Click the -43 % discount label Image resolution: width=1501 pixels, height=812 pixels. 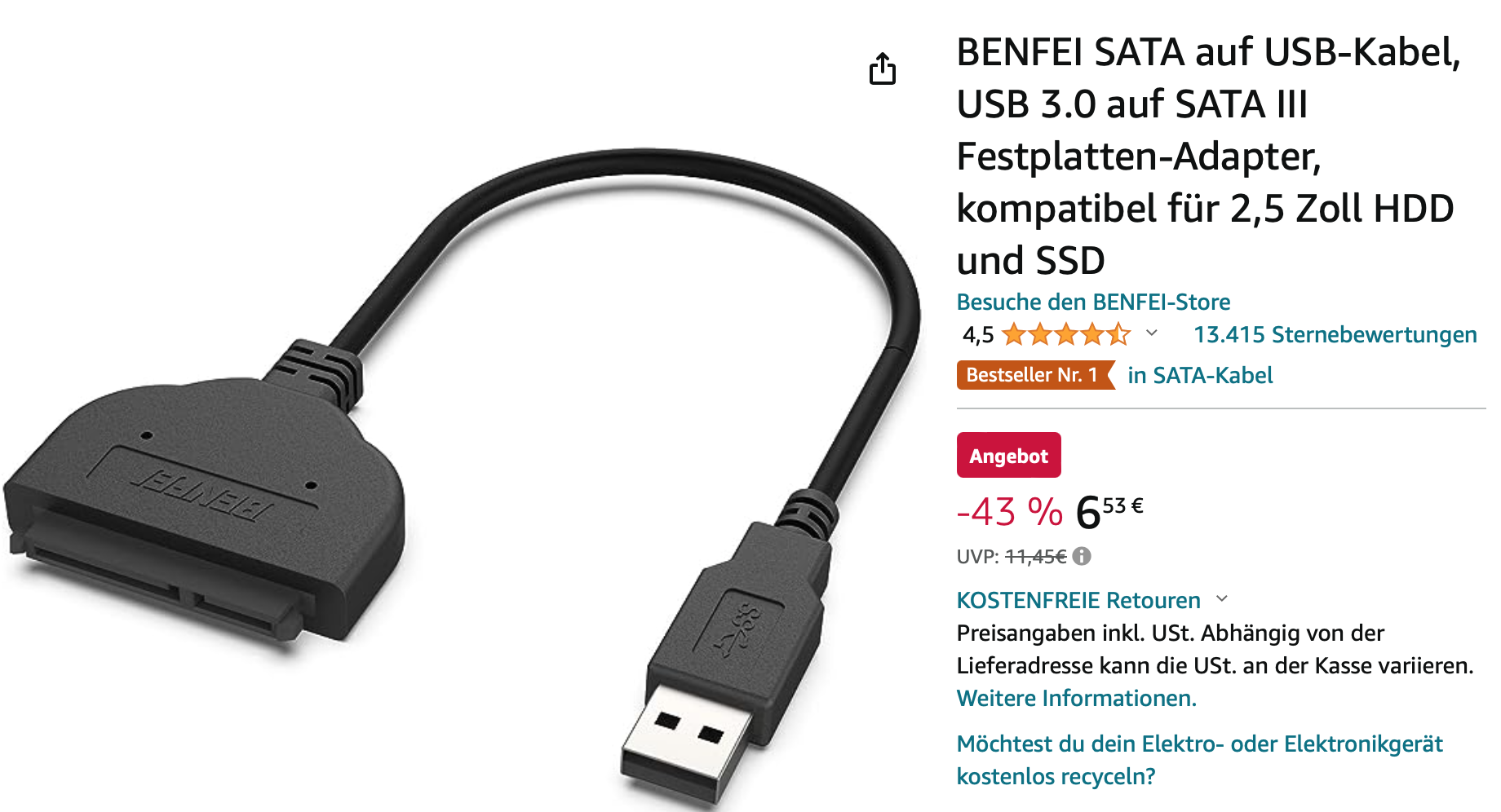tap(1010, 512)
